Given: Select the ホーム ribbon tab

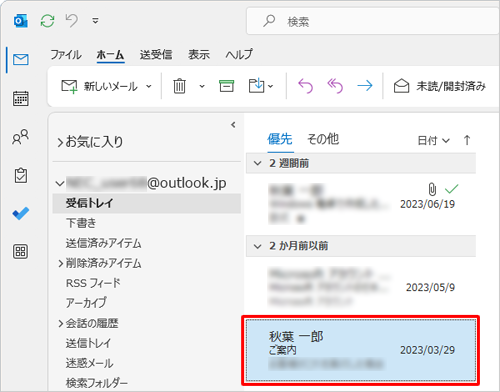Looking at the screenshot, I should coord(110,55).
